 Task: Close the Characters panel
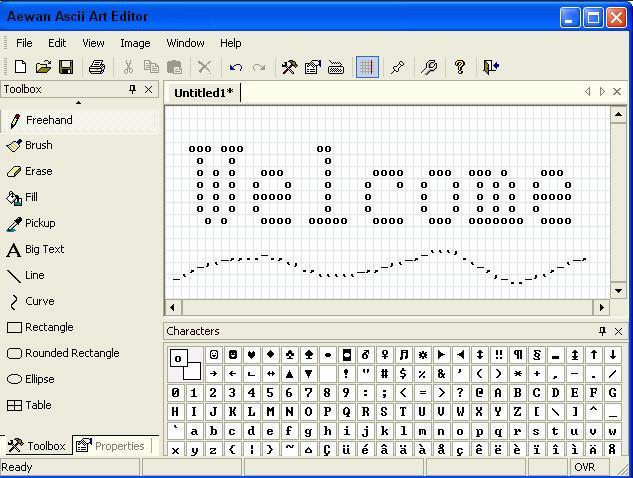click(x=618, y=331)
